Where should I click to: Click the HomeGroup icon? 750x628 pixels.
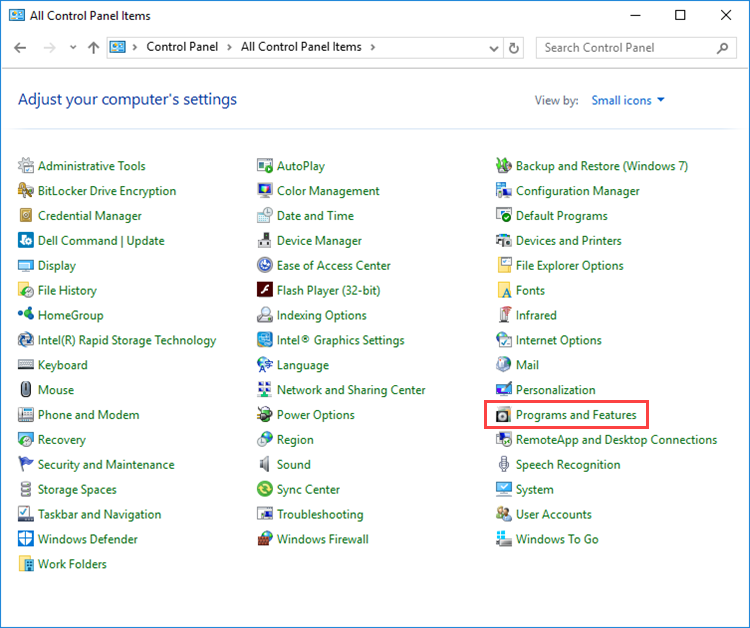tap(25, 315)
